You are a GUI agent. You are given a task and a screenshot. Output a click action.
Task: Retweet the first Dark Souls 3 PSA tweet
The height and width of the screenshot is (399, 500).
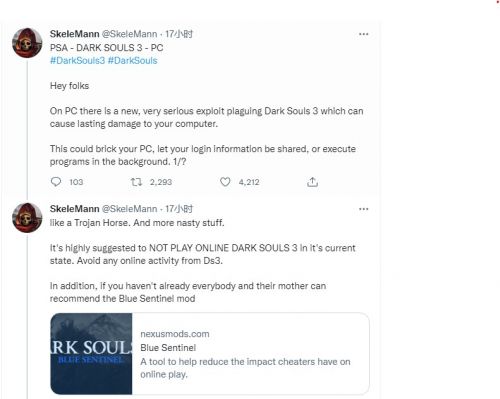coord(136,182)
